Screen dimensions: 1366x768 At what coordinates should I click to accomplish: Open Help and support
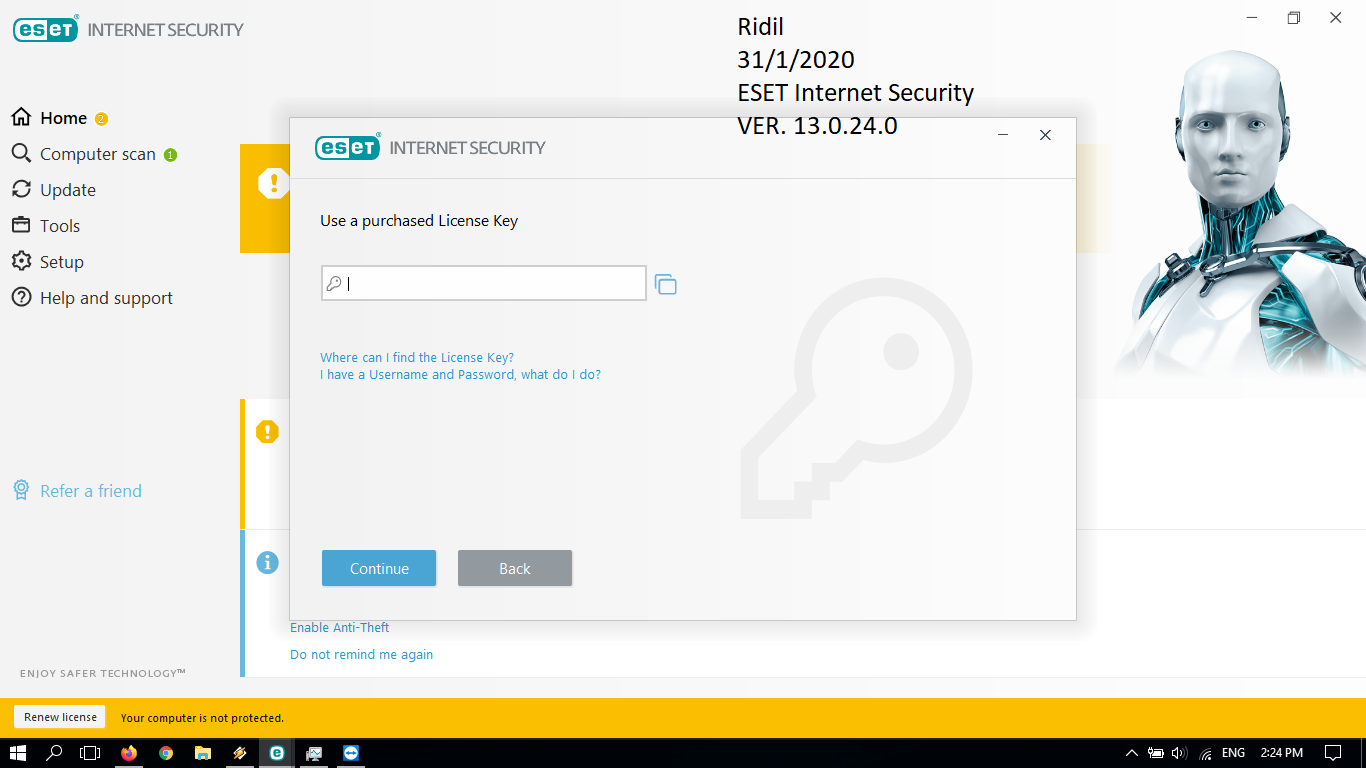point(106,298)
